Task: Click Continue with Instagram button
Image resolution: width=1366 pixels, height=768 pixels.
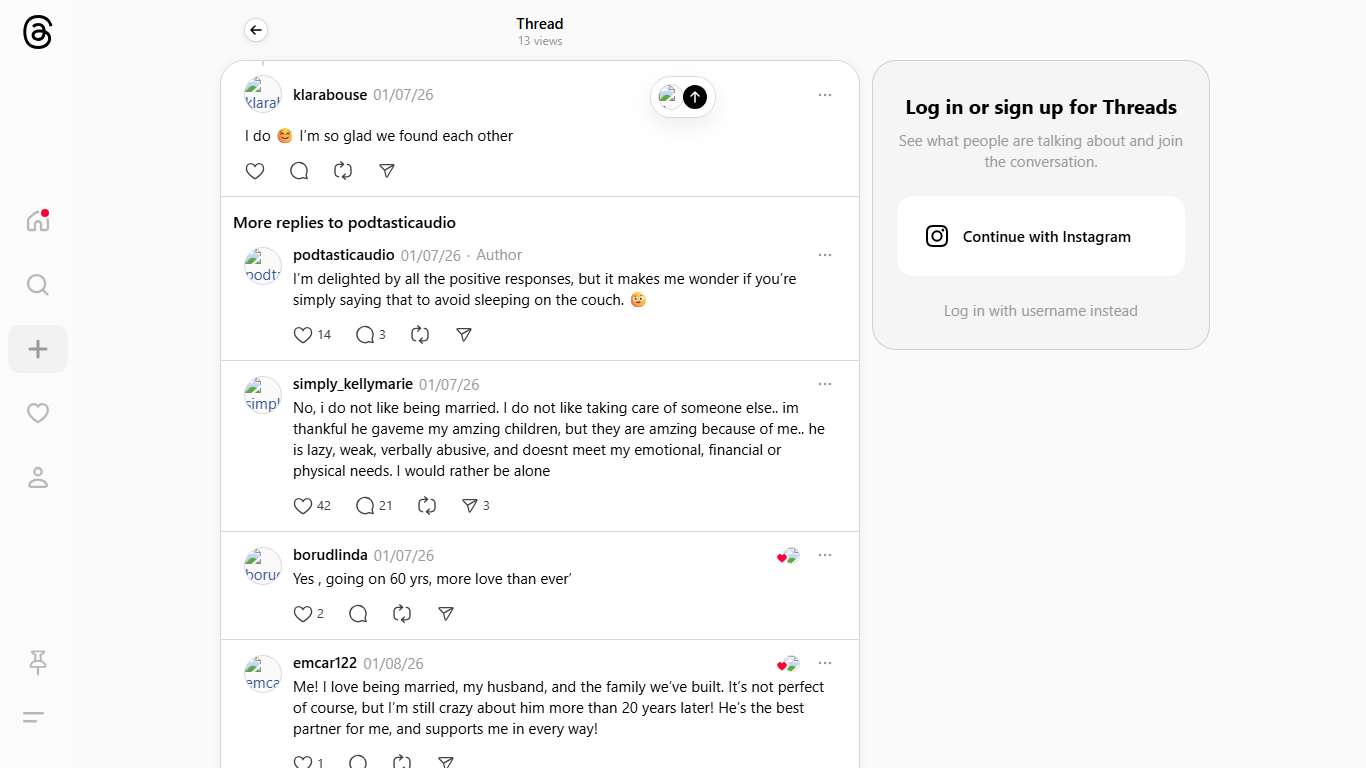Action: [1040, 236]
